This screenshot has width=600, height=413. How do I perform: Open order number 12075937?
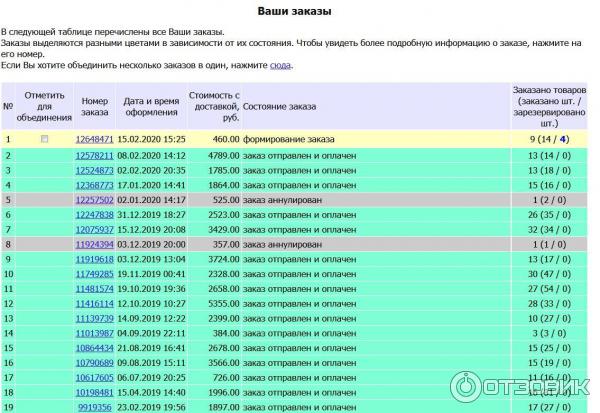(x=95, y=230)
